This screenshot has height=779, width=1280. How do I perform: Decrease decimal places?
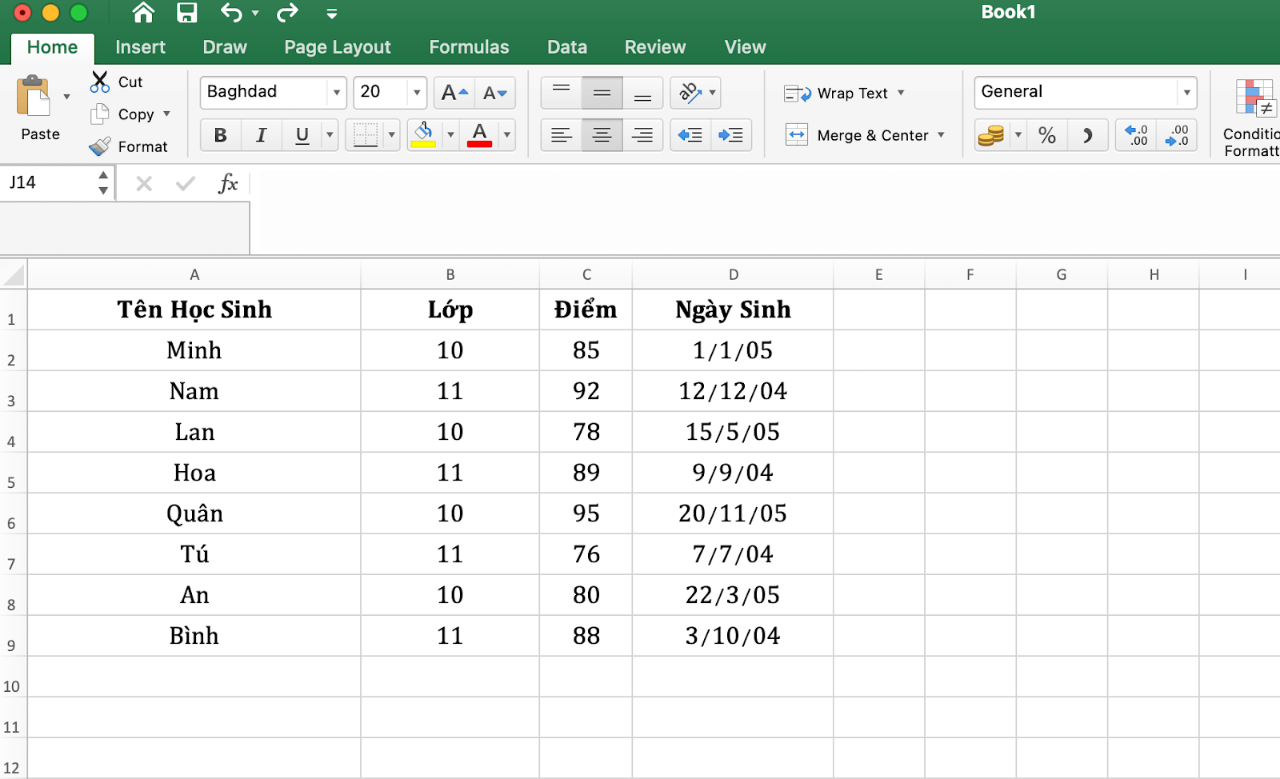[x=1177, y=135]
